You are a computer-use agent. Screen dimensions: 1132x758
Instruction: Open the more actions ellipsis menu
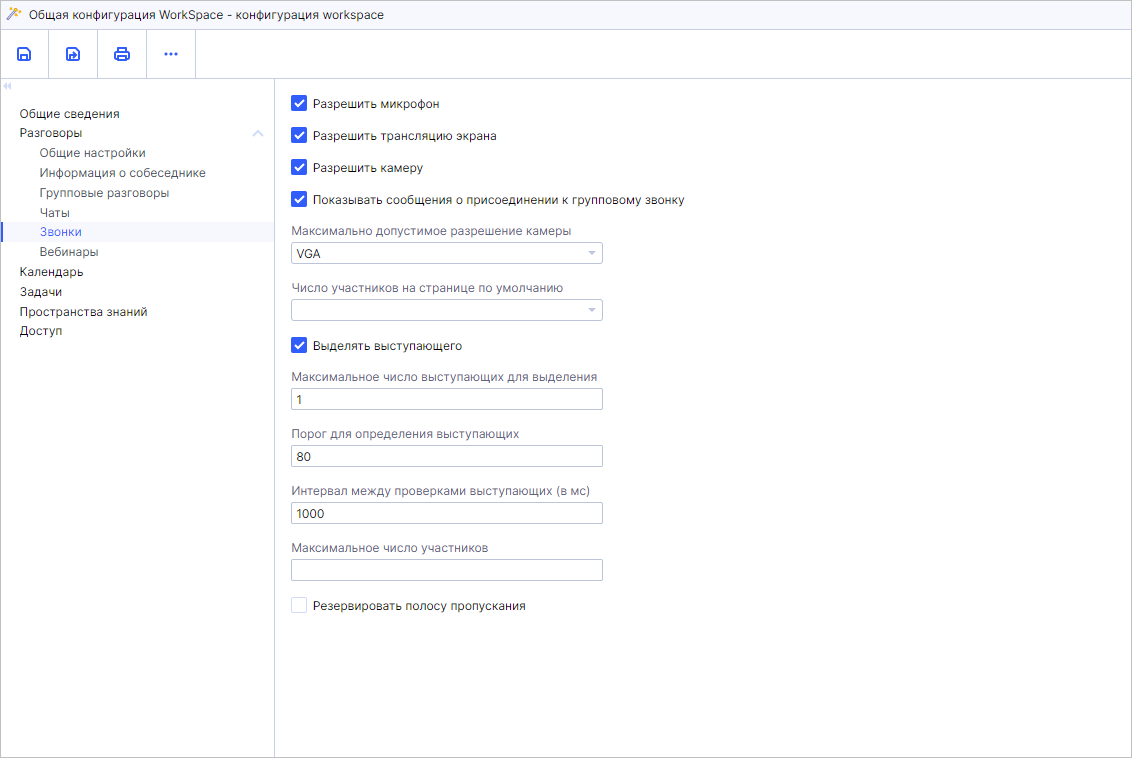pos(171,54)
